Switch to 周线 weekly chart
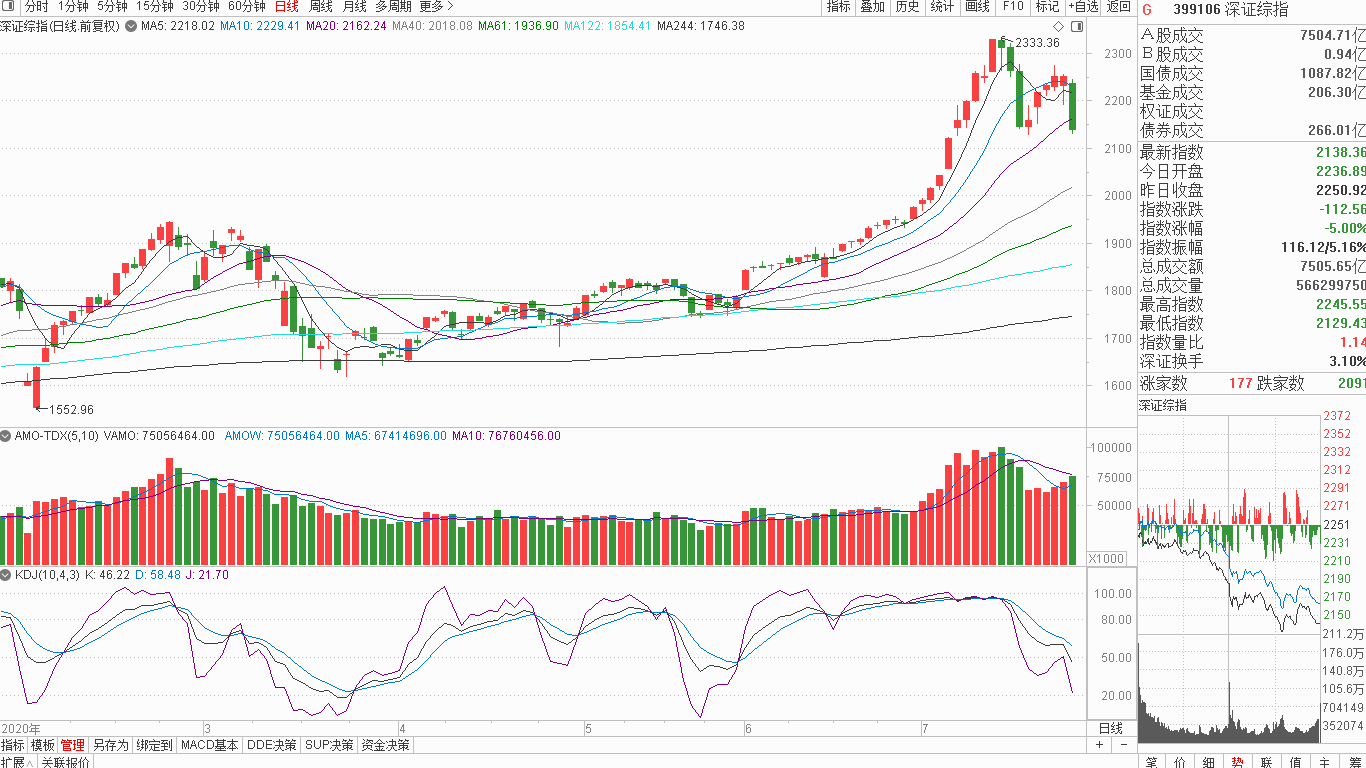The width and height of the screenshot is (1366, 768). tap(320, 6)
